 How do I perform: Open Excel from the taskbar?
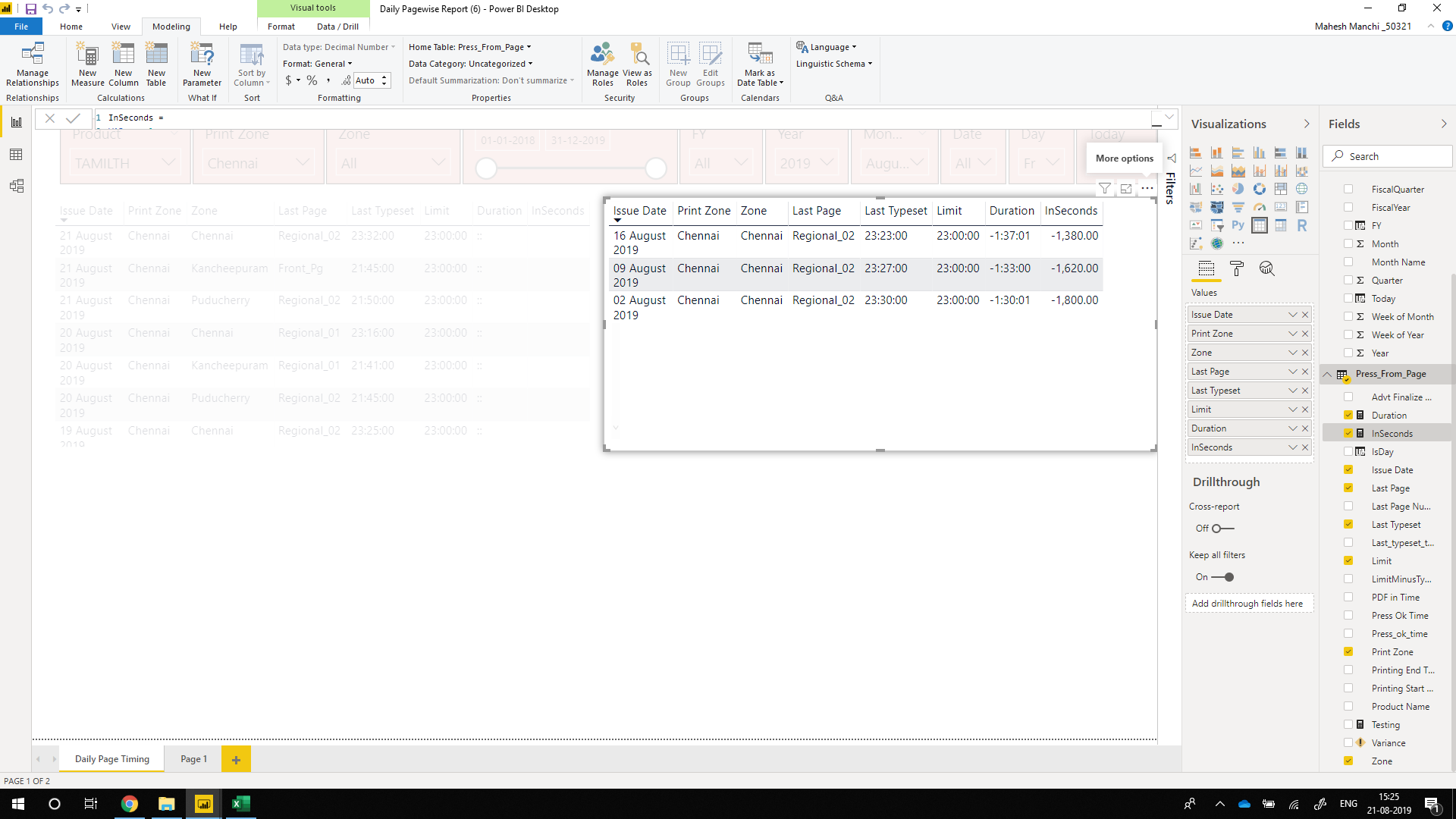pyautogui.click(x=240, y=804)
